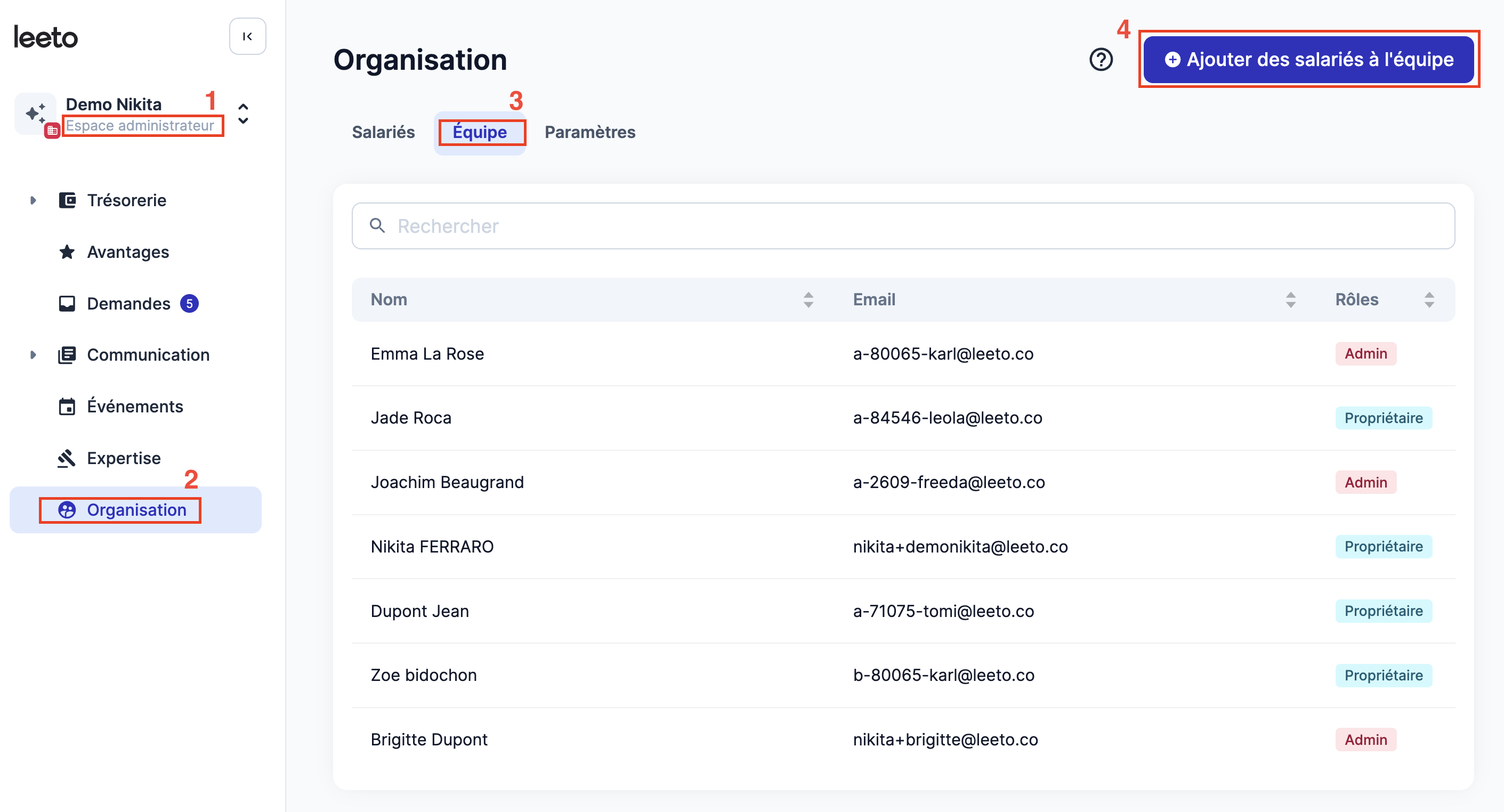Go to Avantages in the sidebar

[128, 251]
